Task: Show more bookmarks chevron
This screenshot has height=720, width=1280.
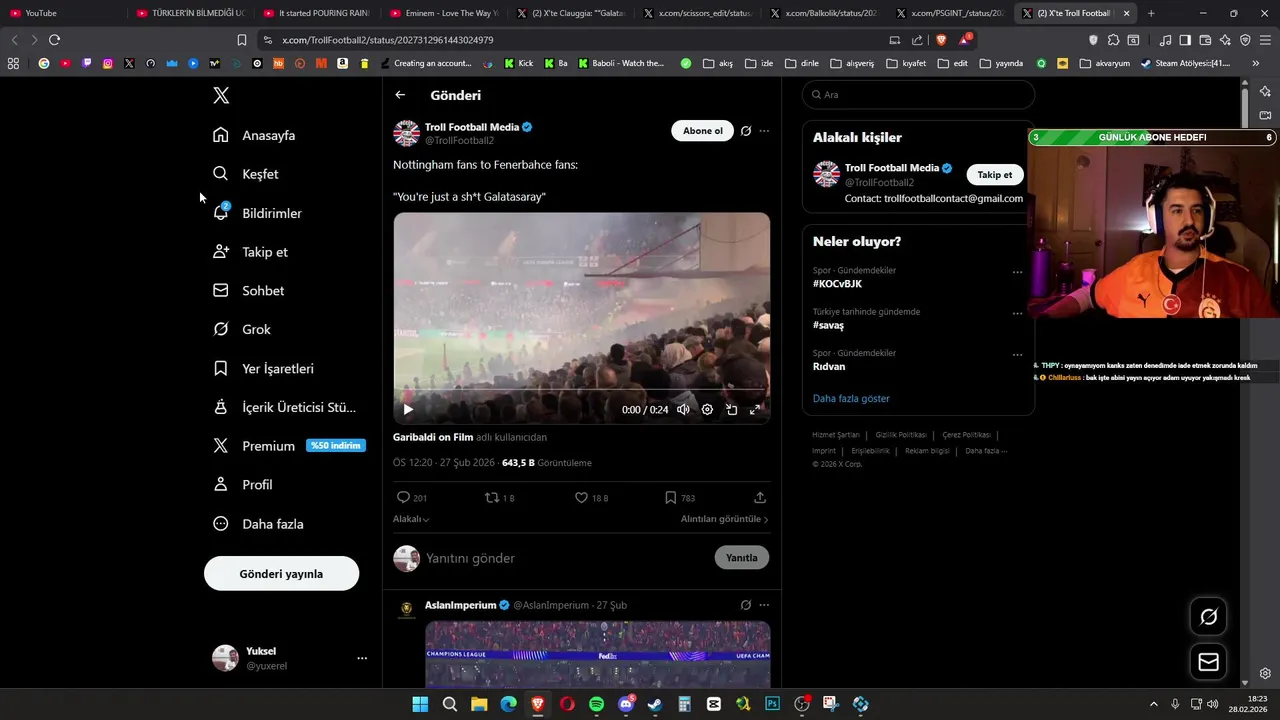Action: (x=1255, y=63)
